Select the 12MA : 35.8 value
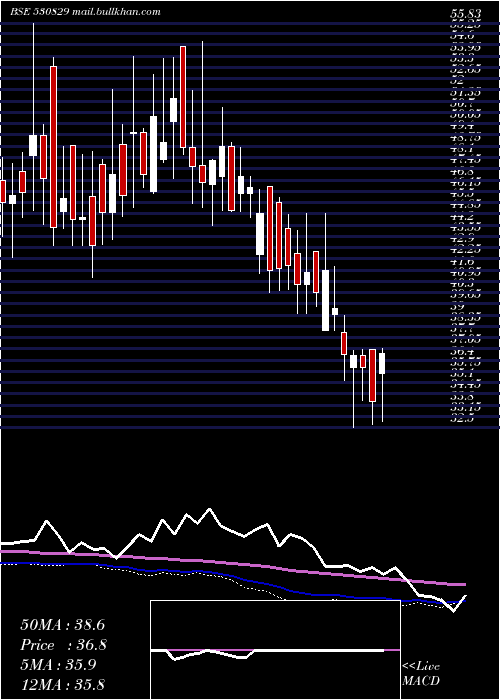 [63, 685]
